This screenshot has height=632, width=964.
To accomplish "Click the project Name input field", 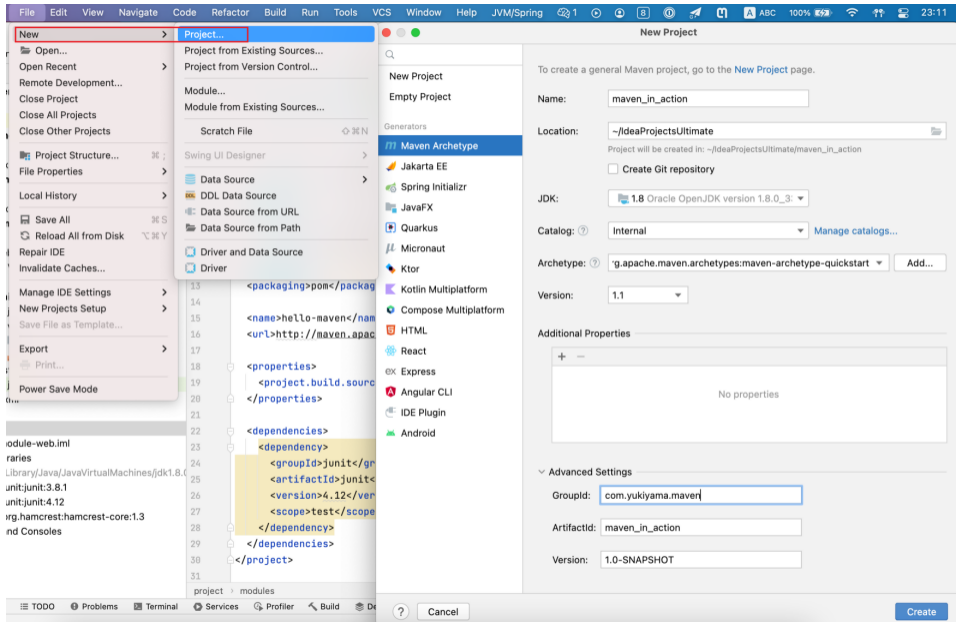I will [708, 98].
